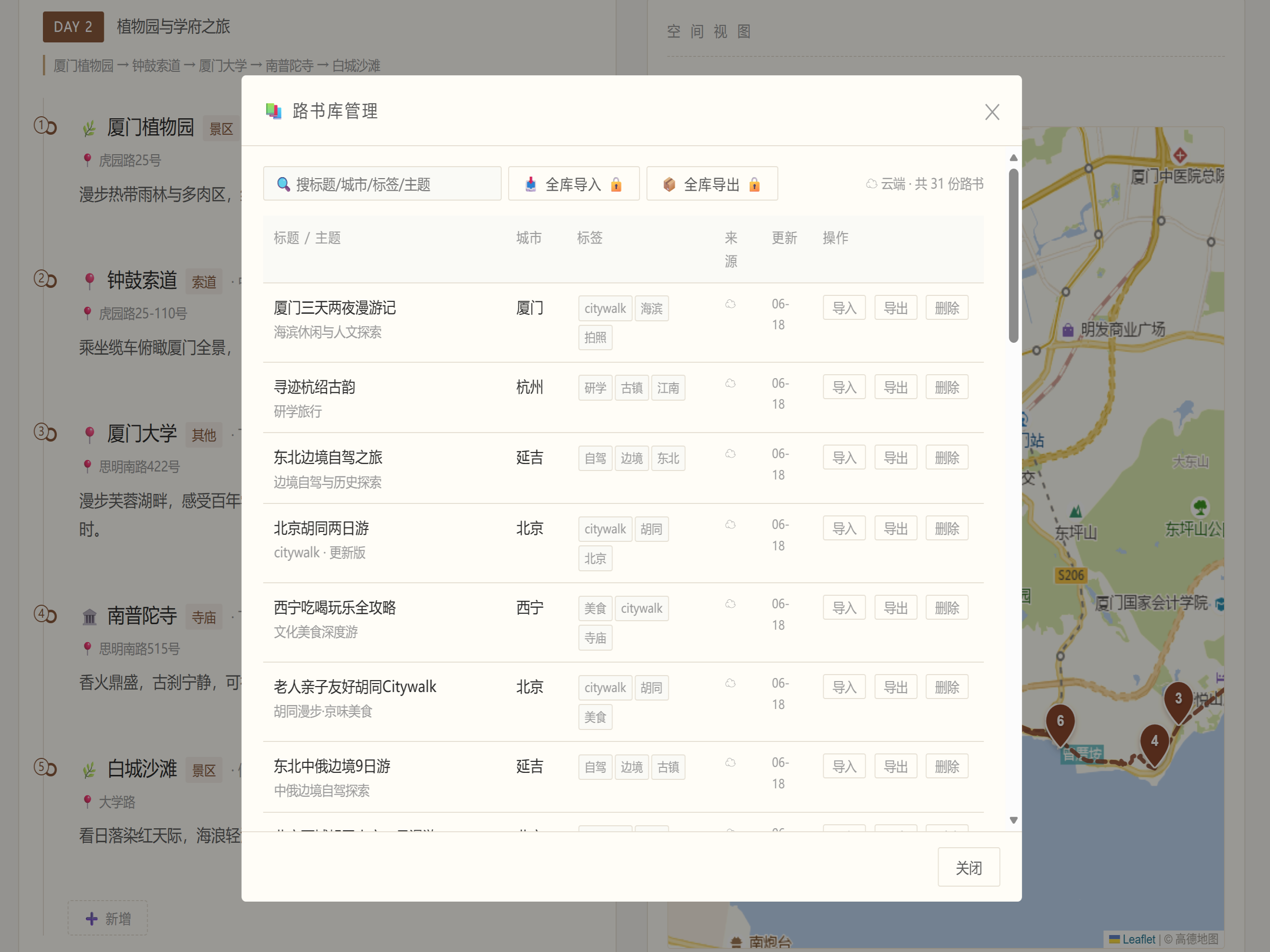The height and width of the screenshot is (952, 1270).
Task: Click the pin icon beside 钟鼓索道
Action: tap(89, 281)
